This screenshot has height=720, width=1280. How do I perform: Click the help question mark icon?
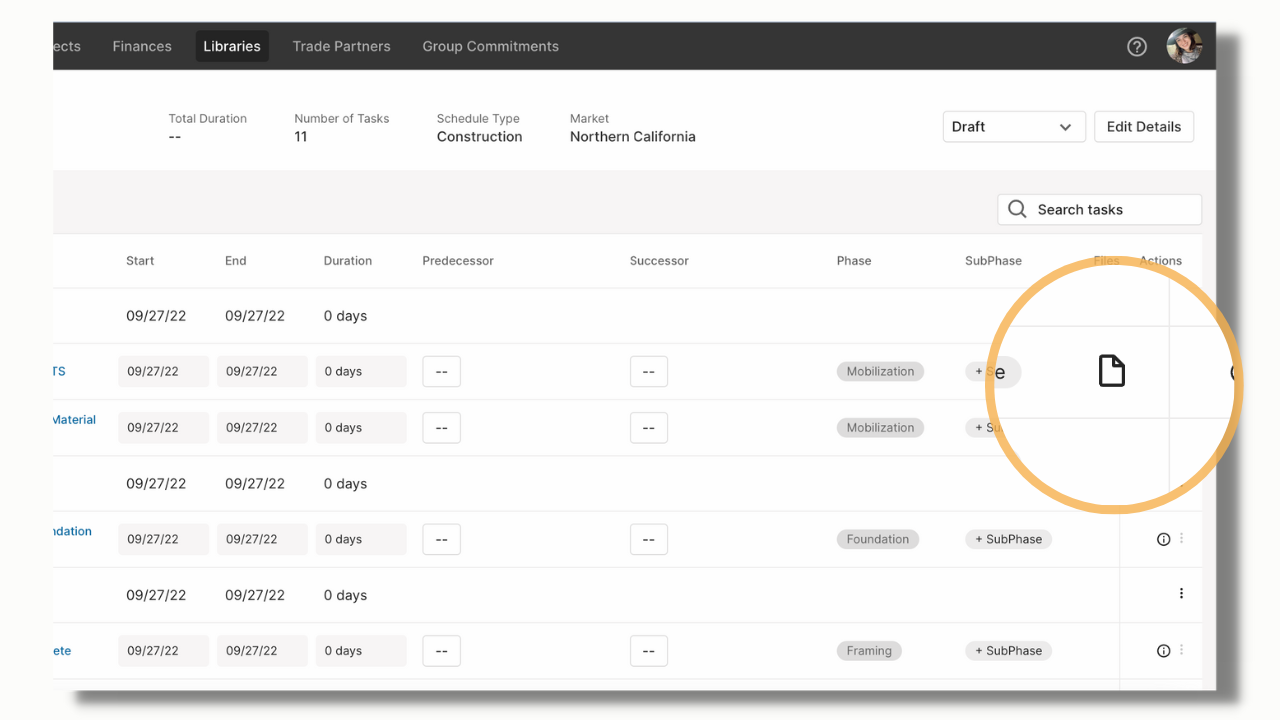[1137, 46]
